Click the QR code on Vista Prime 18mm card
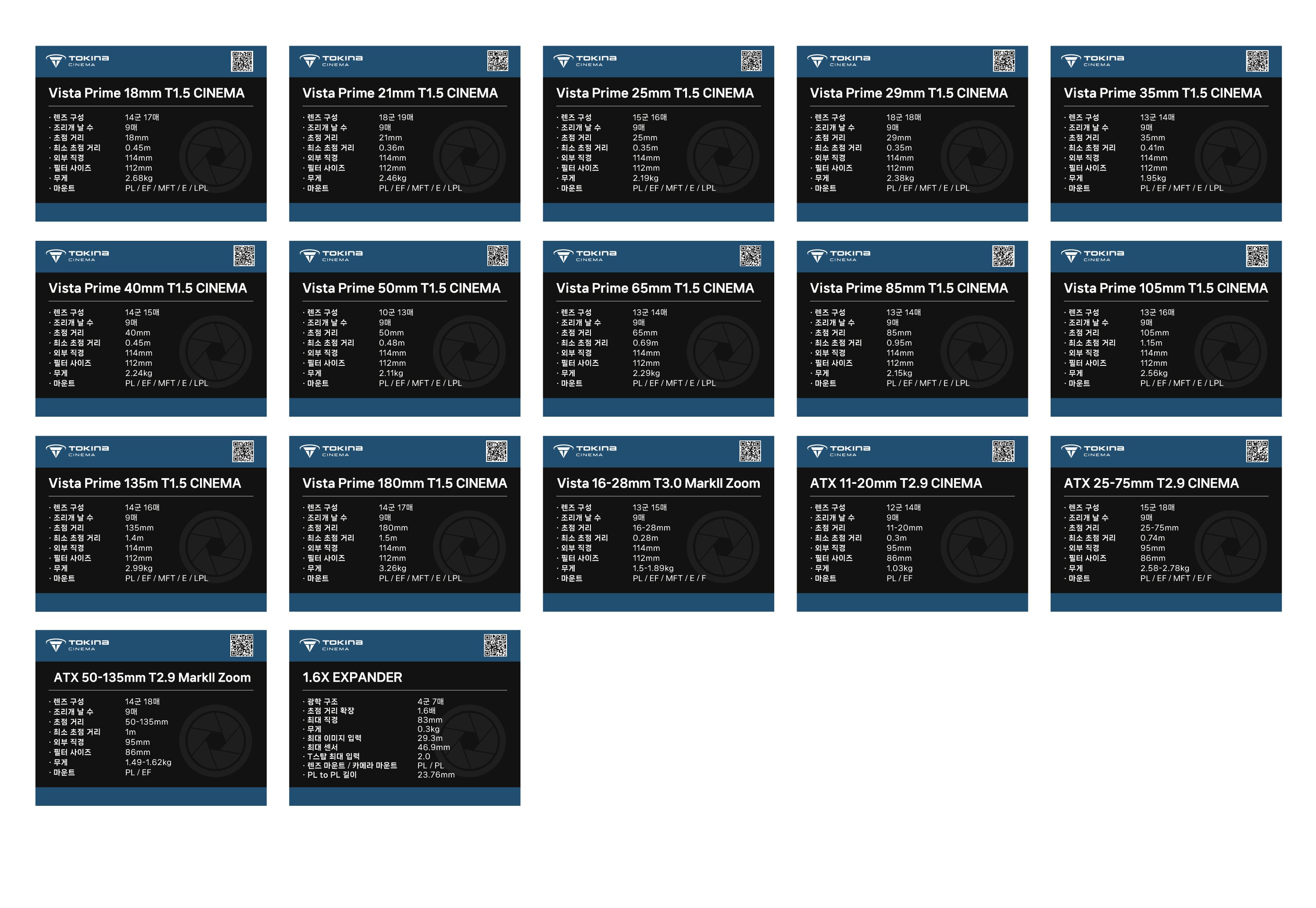The width and height of the screenshot is (1316, 908). coord(242,61)
